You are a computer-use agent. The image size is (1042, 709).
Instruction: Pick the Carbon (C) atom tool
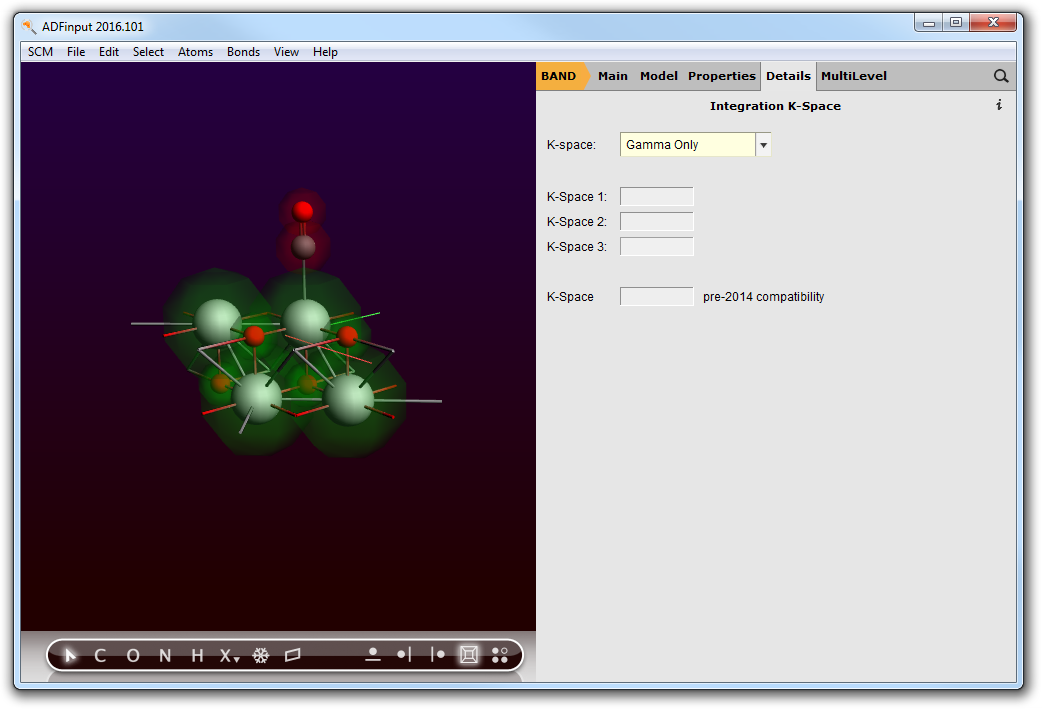(x=100, y=656)
